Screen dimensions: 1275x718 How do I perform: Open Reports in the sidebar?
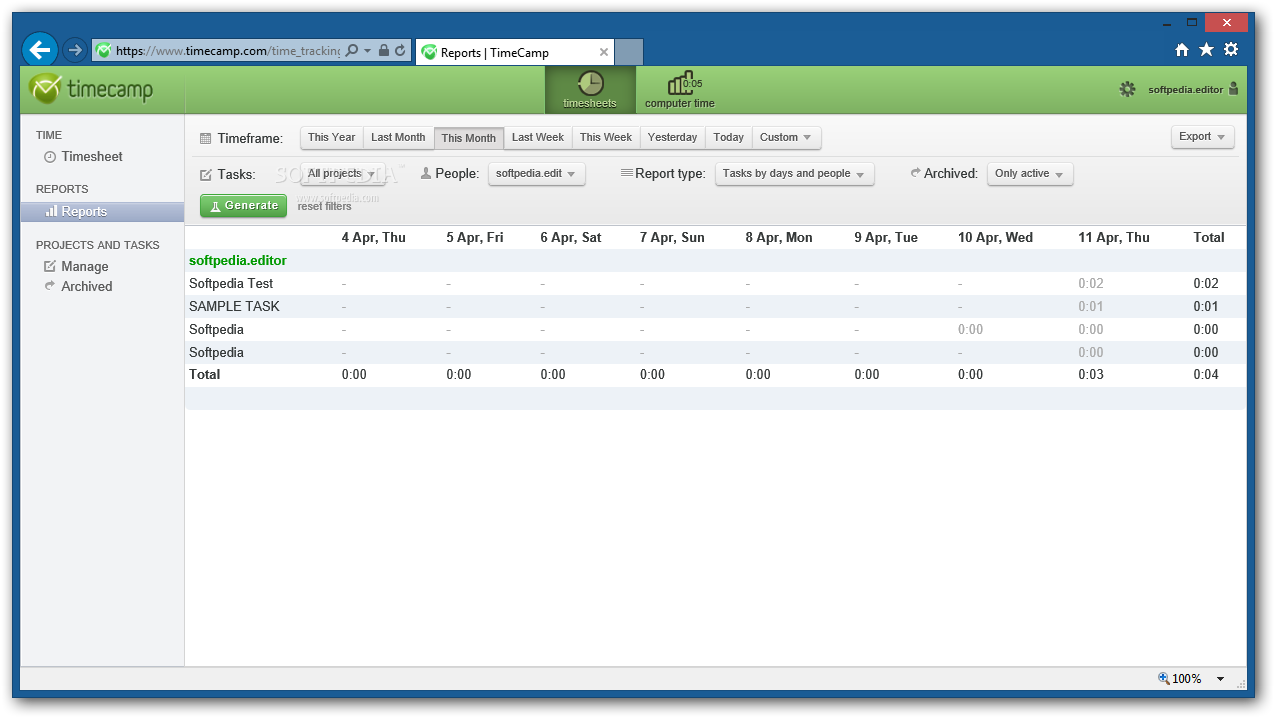click(x=102, y=212)
